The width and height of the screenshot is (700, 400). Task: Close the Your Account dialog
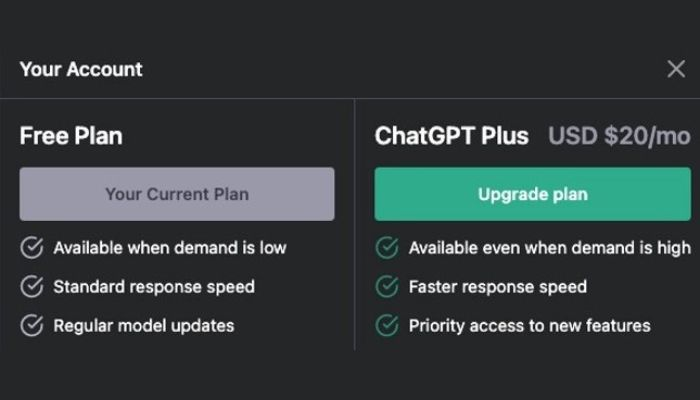click(x=676, y=69)
